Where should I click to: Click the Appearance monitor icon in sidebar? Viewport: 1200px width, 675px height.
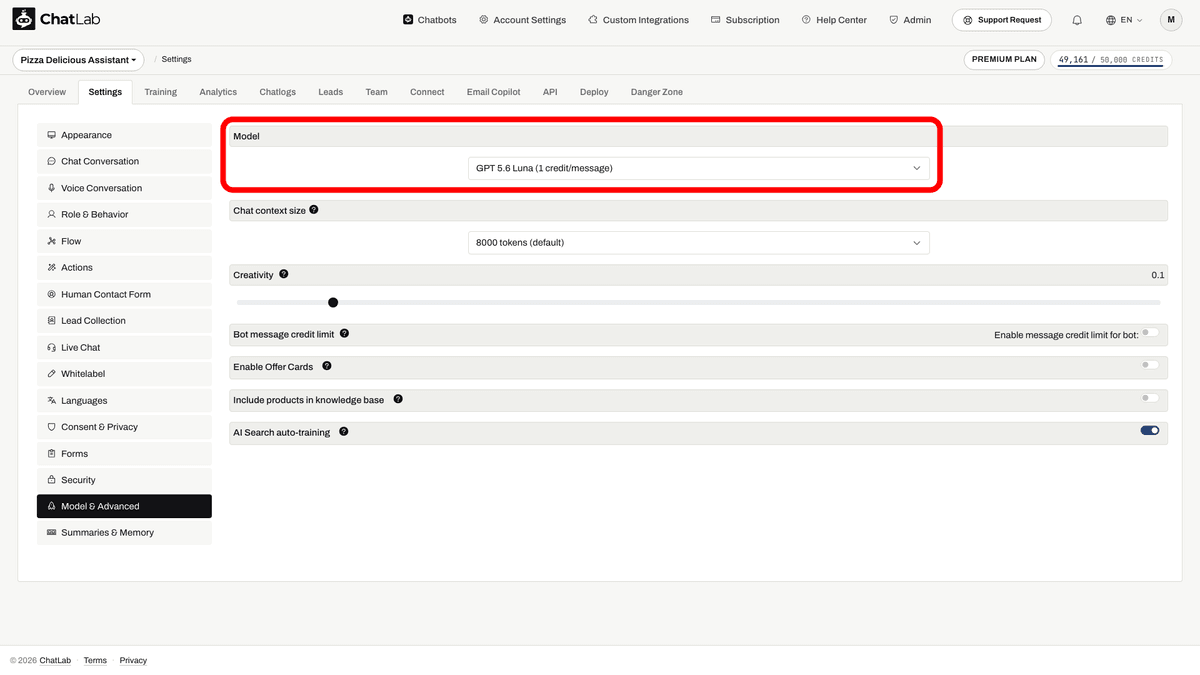tap(51, 135)
